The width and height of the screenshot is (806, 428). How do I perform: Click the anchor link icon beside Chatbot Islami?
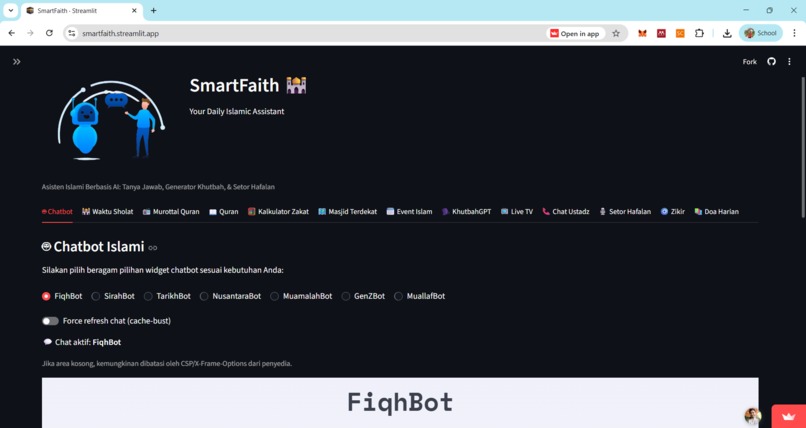click(153, 248)
